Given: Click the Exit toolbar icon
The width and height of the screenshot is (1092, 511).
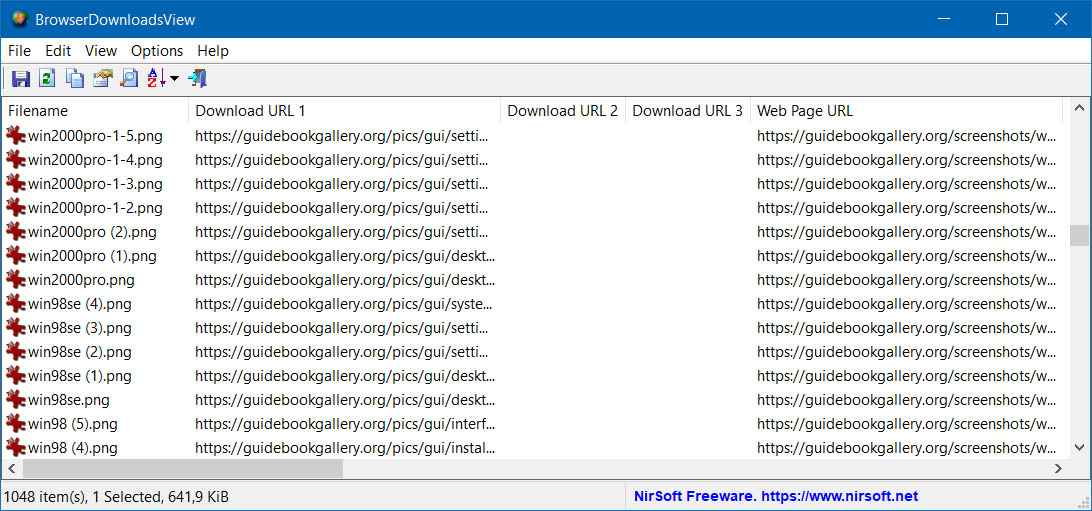Looking at the screenshot, I should click(x=198, y=78).
